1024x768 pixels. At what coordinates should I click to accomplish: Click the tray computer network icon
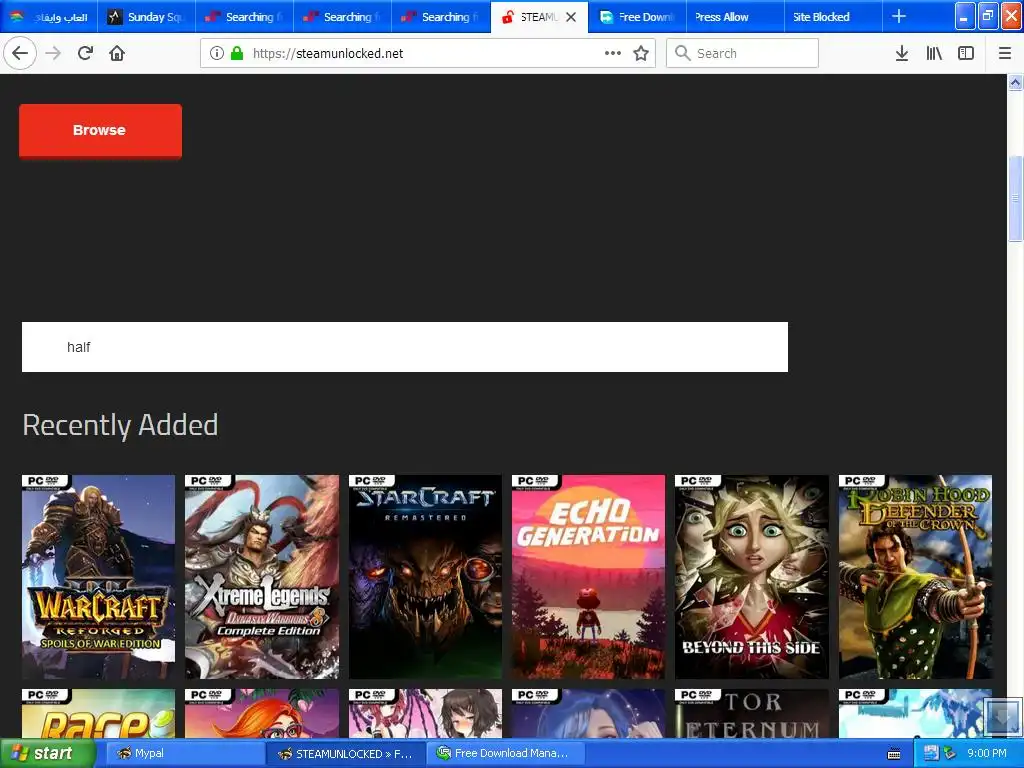coord(931,754)
